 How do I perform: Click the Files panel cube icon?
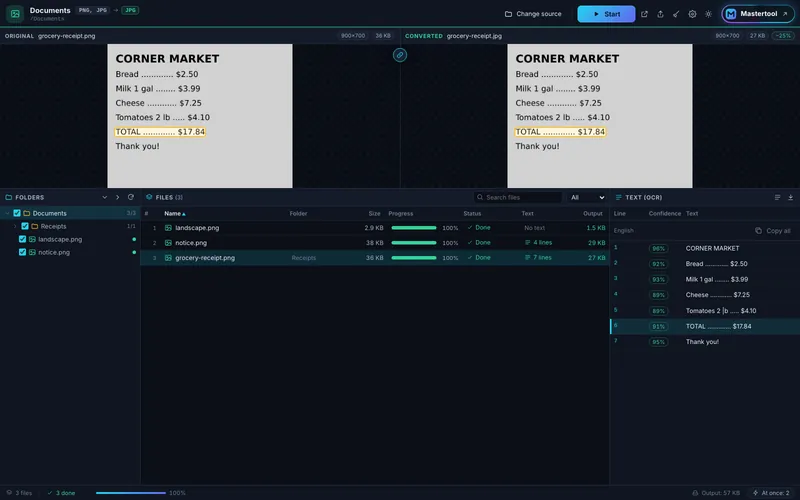pos(149,197)
